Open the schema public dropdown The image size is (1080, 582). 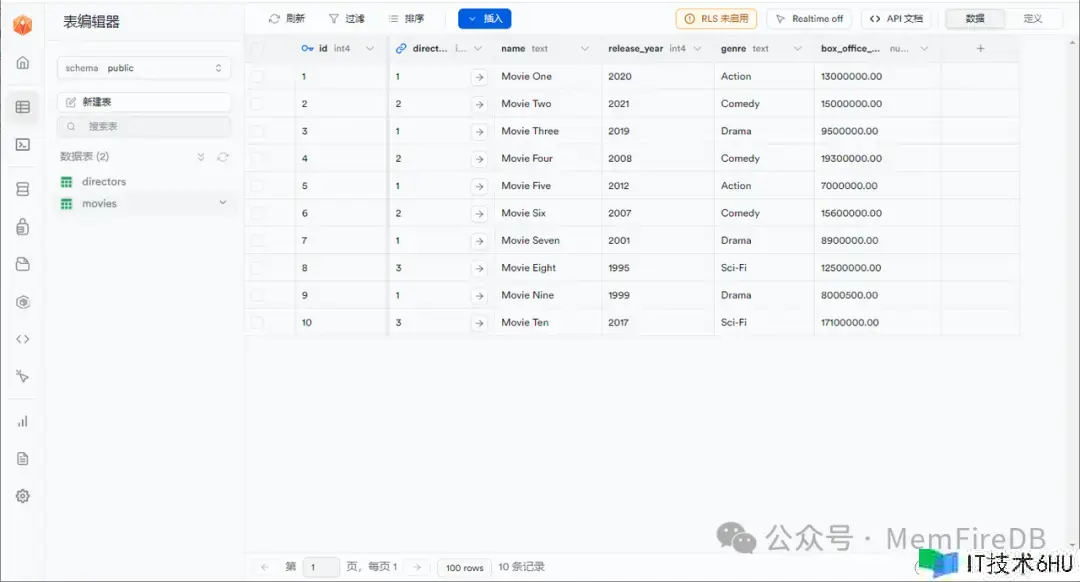[143, 68]
